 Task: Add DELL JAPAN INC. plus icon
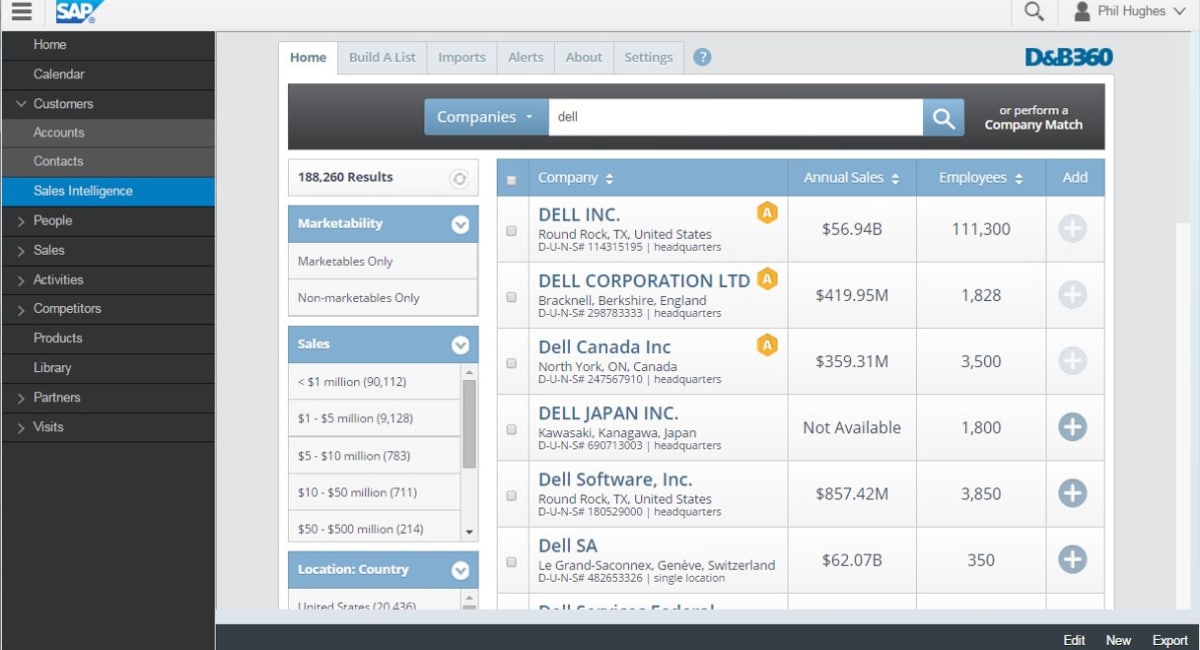[x=1072, y=427]
